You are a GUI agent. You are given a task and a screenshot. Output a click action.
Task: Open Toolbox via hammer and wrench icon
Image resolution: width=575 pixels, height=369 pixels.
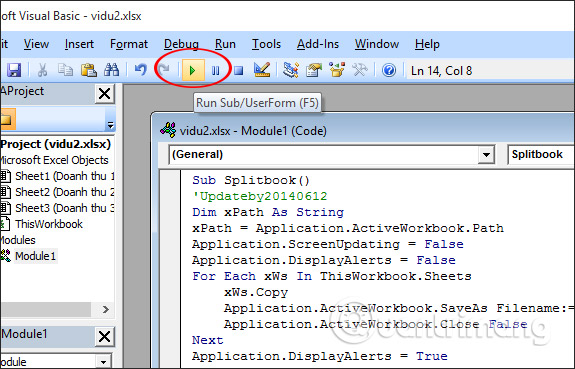coord(360,70)
